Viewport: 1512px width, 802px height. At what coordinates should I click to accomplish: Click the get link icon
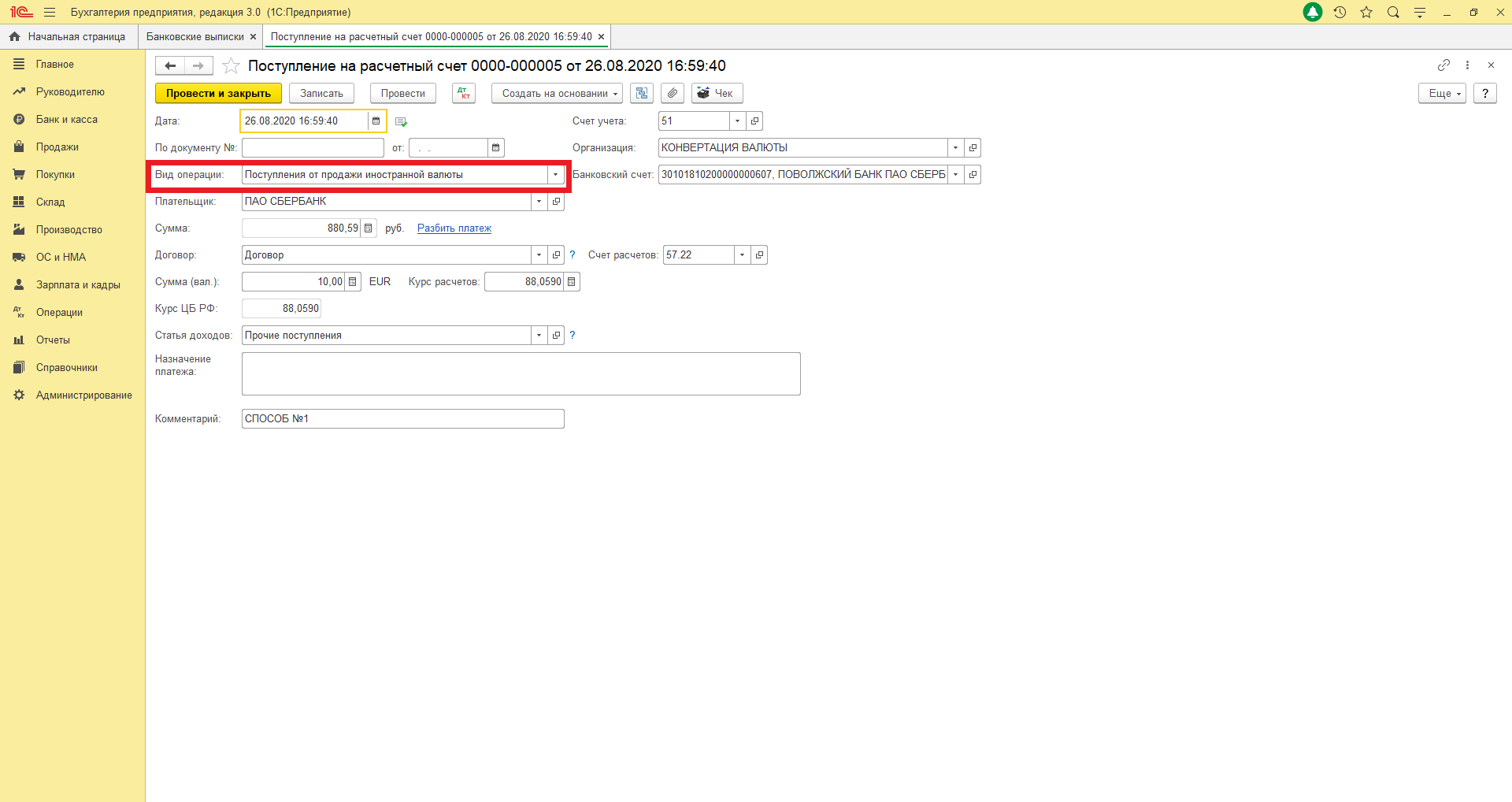1443,65
